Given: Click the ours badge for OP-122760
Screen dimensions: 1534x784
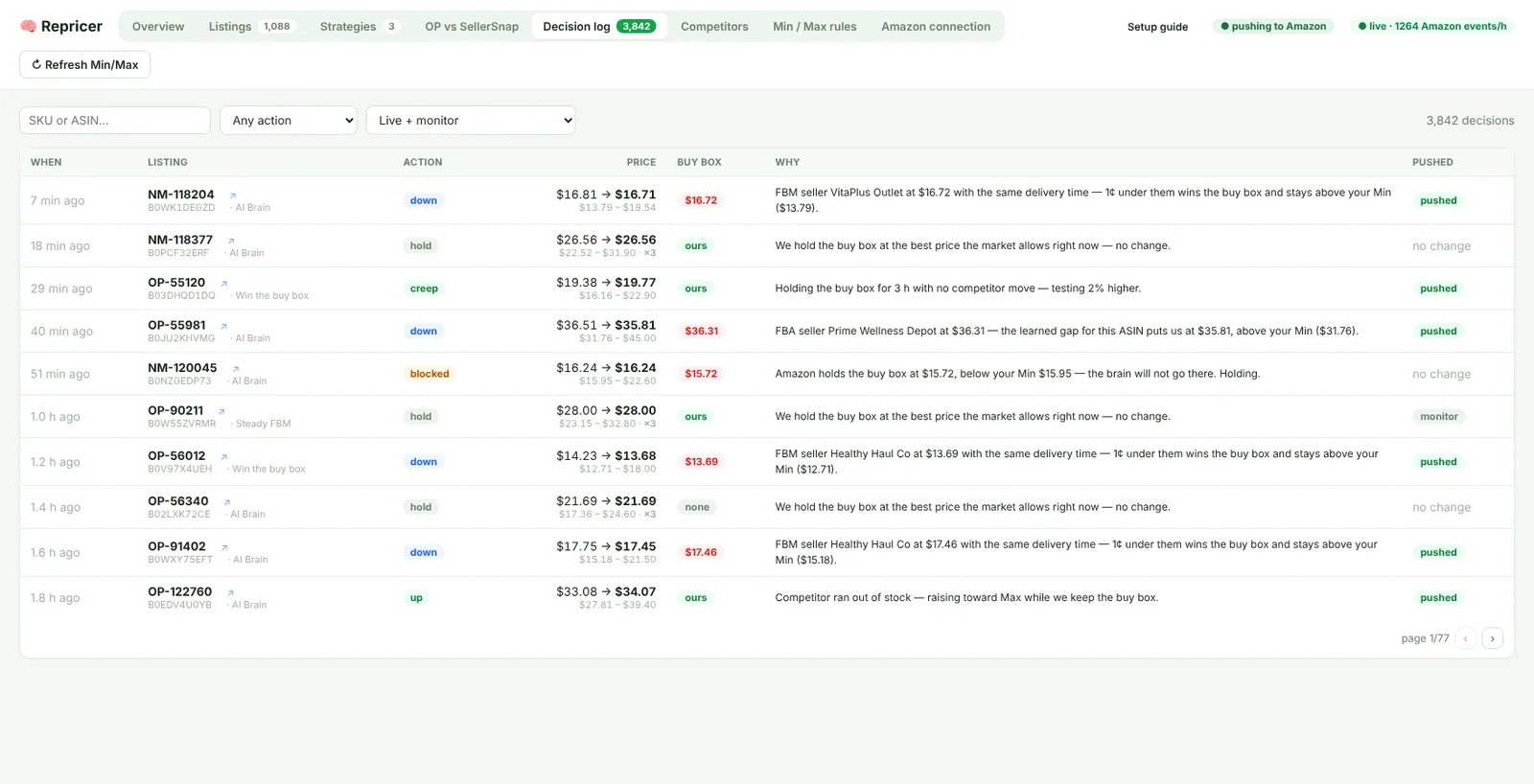Looking at the screenshot, I should click(x=696, y=598).
